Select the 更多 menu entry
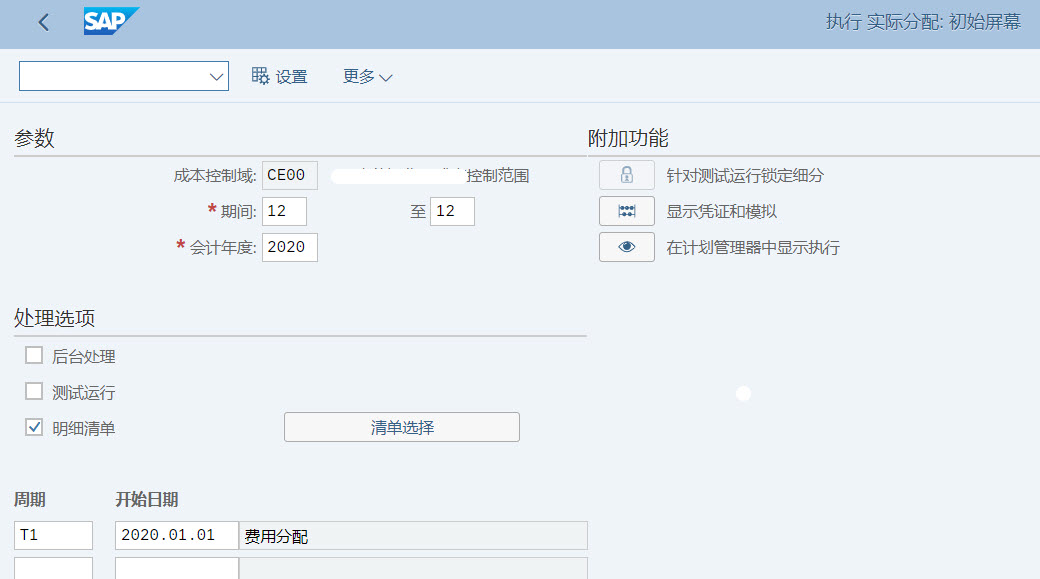1040x579 pixels. pyautogui.click(x=365, y=76)
